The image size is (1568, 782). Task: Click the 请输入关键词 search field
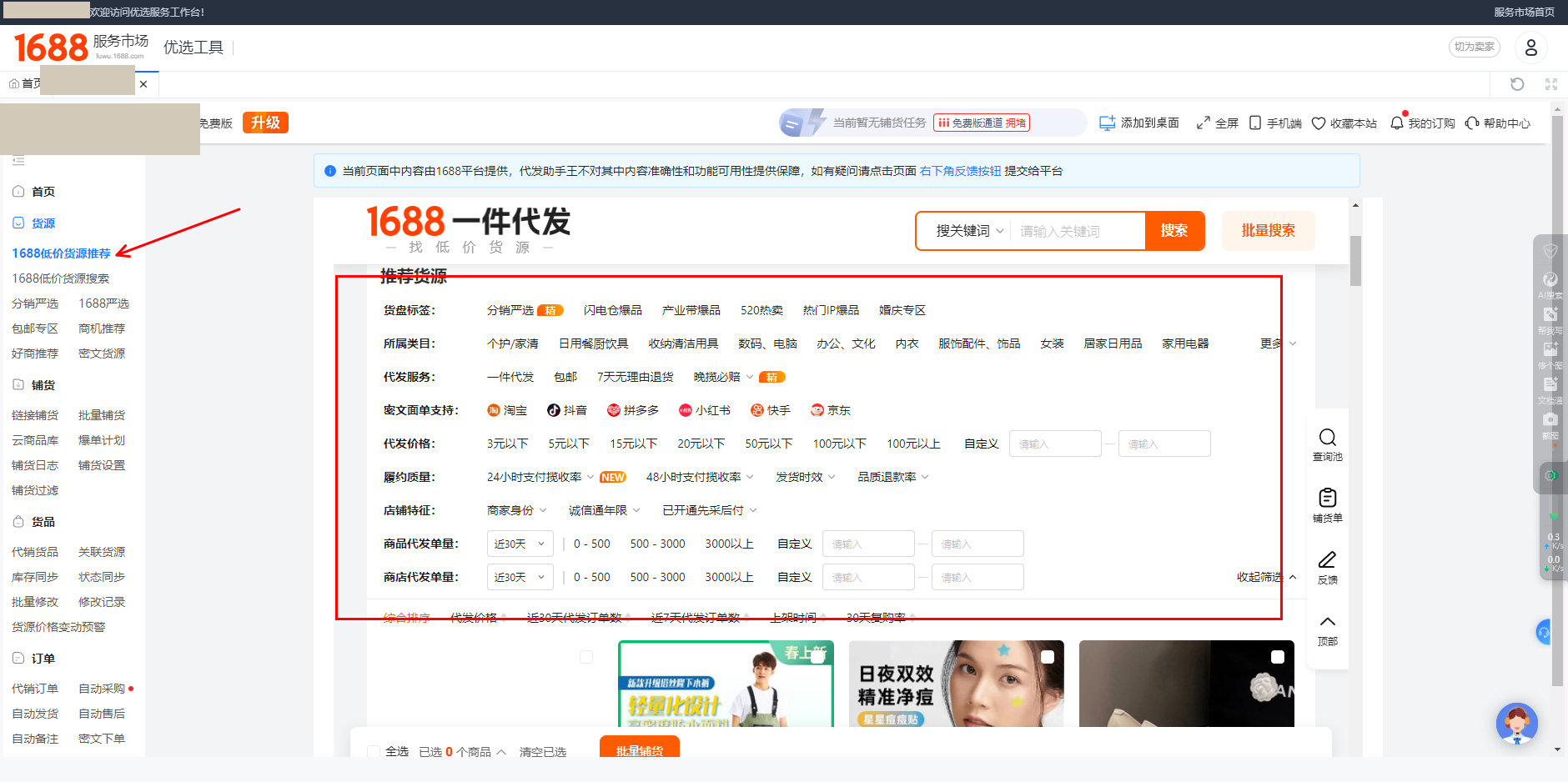(x=1078, y=231)
